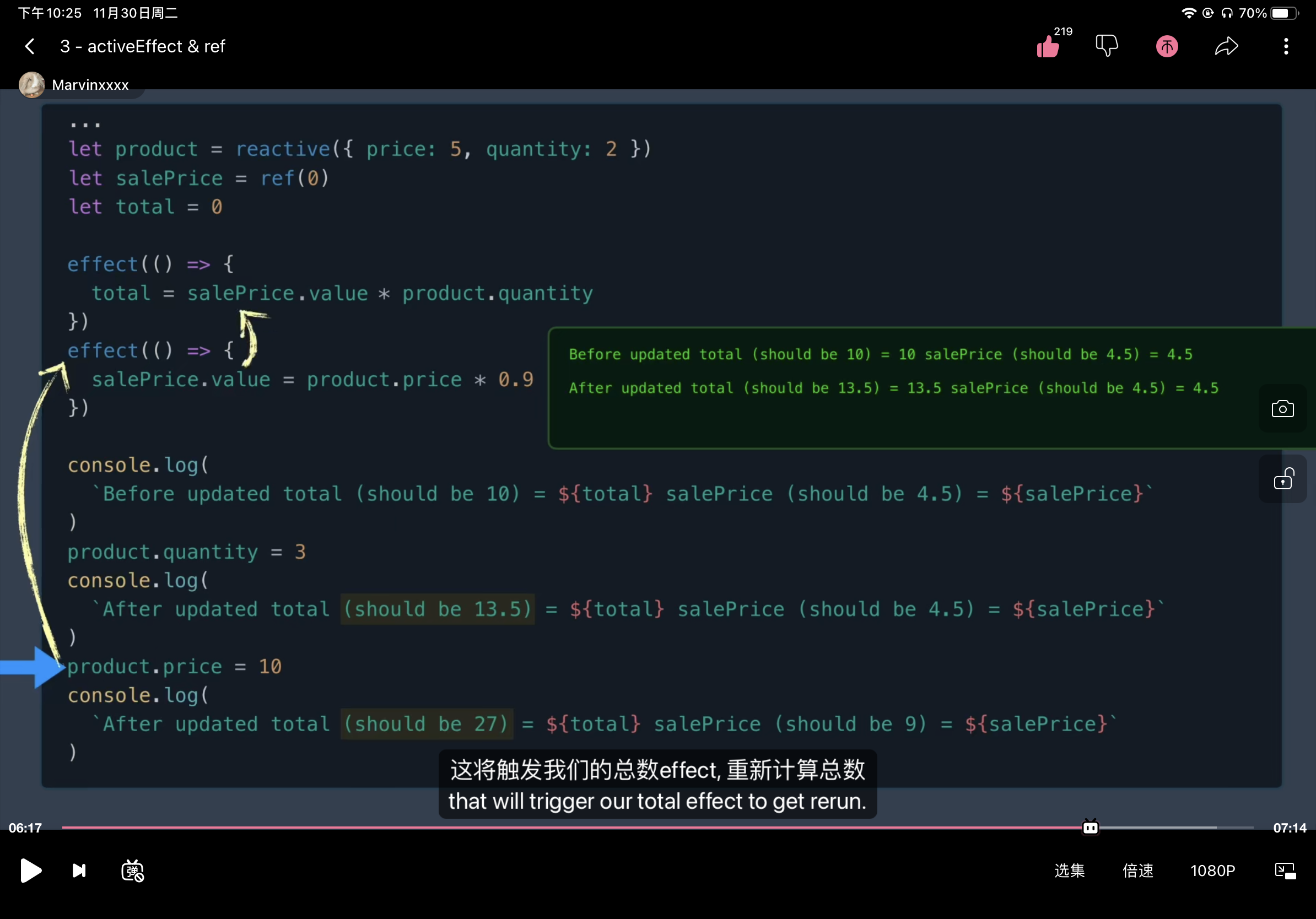Toggle danmaku comments on or off
Image resolution: width=1316 pixels, height=919 pixels.
[x=132, y=871]
